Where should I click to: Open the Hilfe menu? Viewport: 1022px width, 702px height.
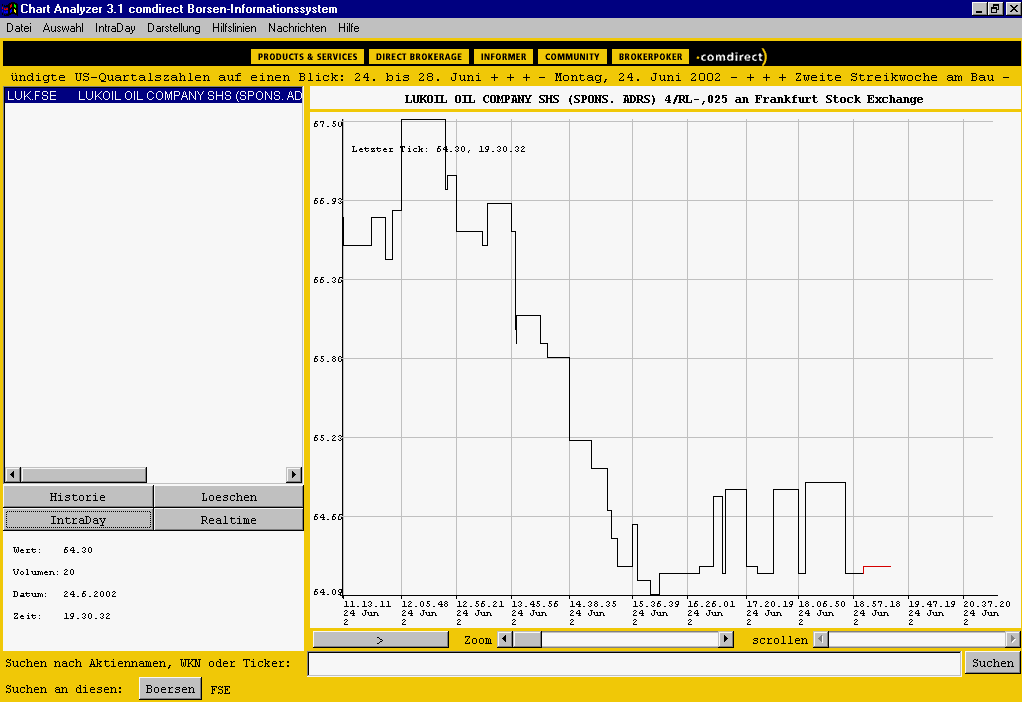click(349, 28)
